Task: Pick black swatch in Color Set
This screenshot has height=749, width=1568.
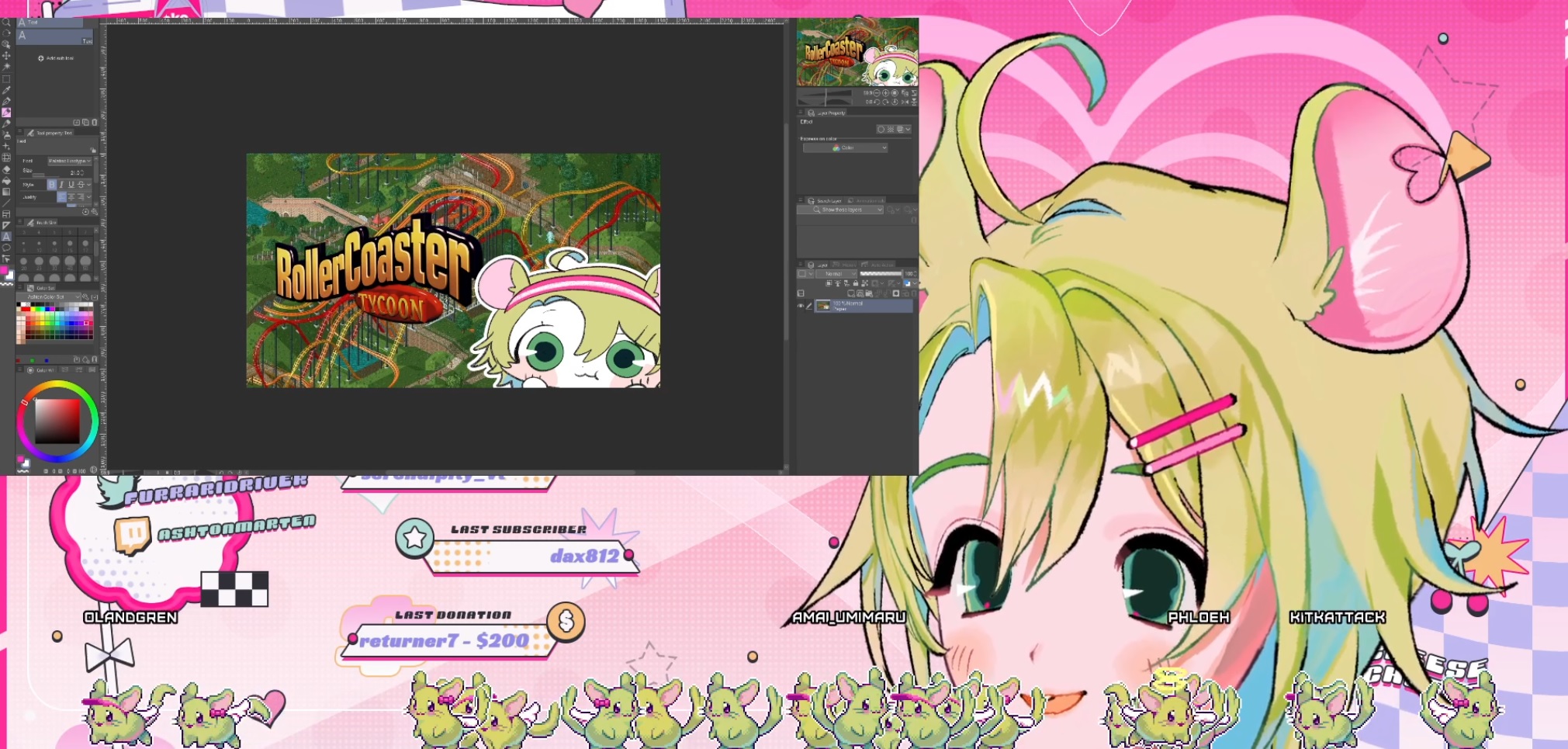Action: point(19,304)
